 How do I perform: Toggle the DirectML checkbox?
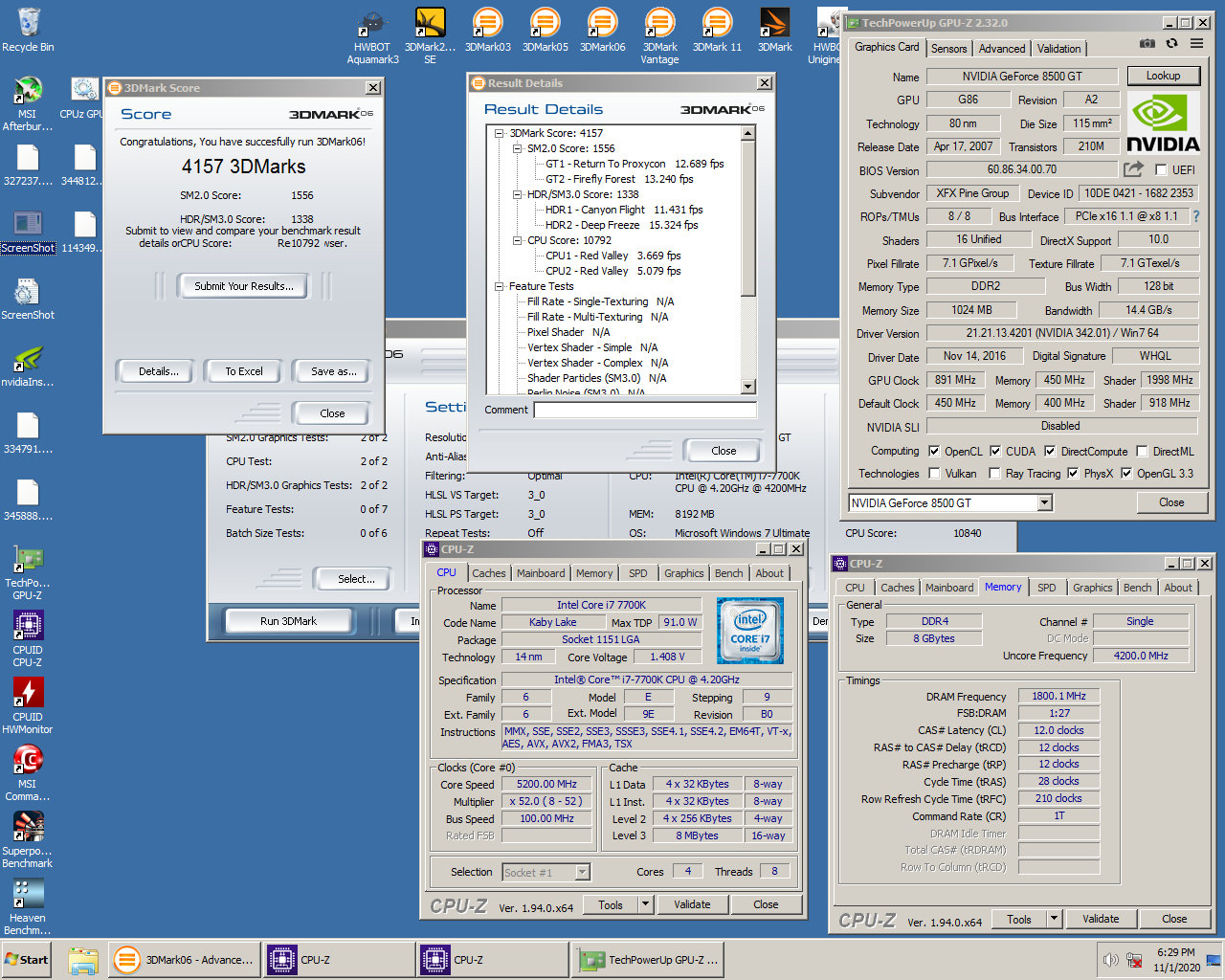click(1142, 451)
